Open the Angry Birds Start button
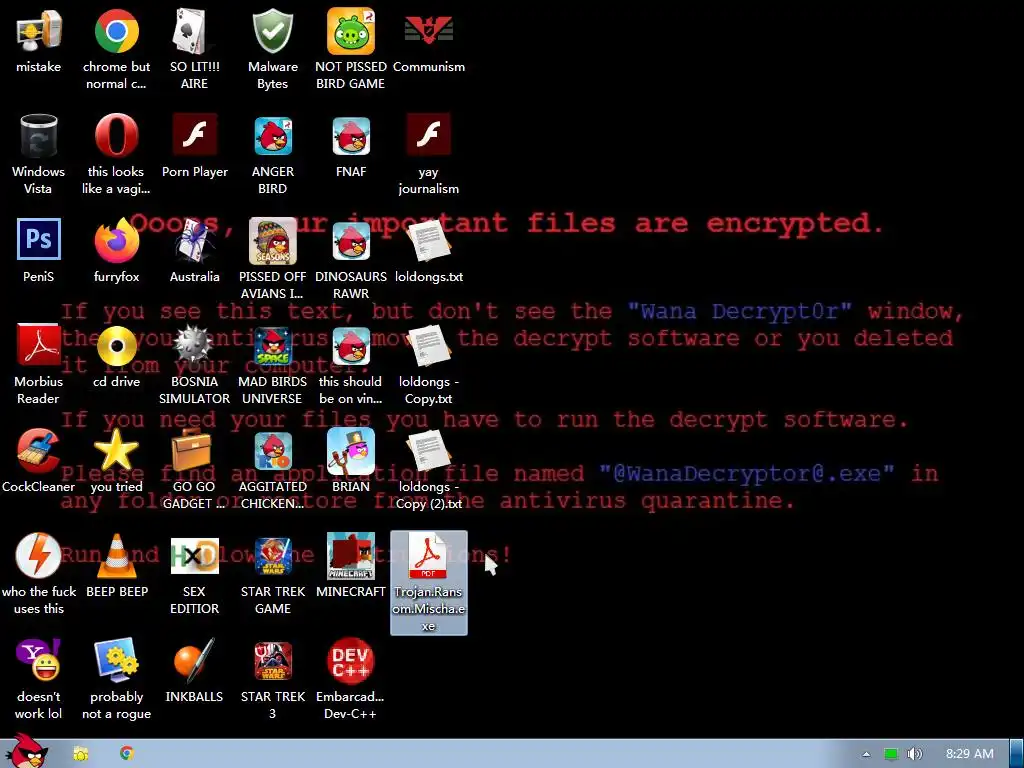Image resolution: width=1024 pixels, height=768 pixels. 26,751
